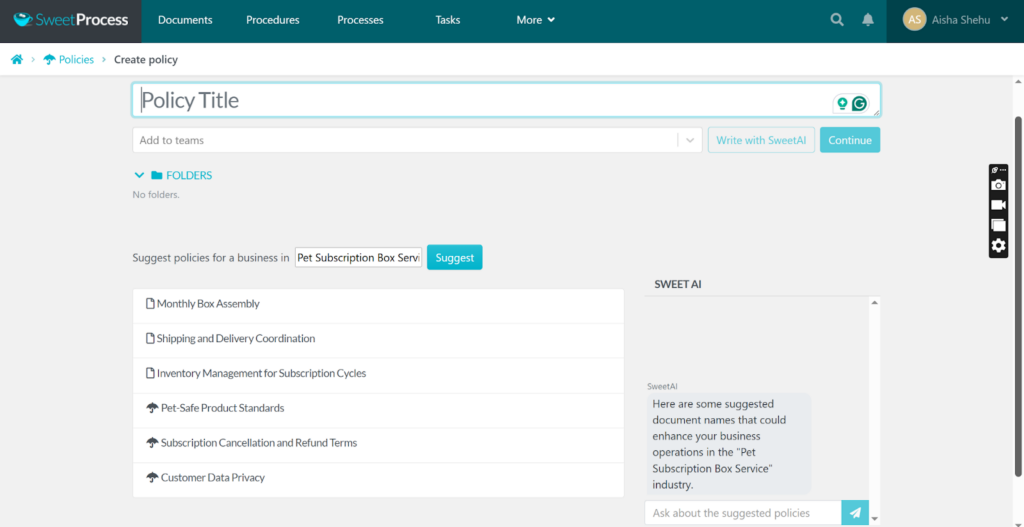Image resolution: width=1024 pixels, height=527 pixels.
Task: Click umbrella icon beside Pet-Safe Product Standards
Action: 152,408
